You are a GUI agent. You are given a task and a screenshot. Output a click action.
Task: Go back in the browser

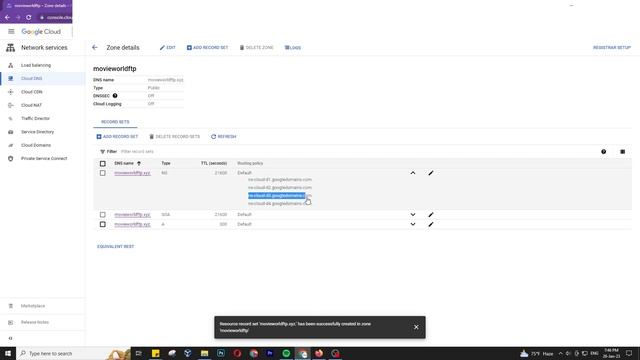click(7, 18)
